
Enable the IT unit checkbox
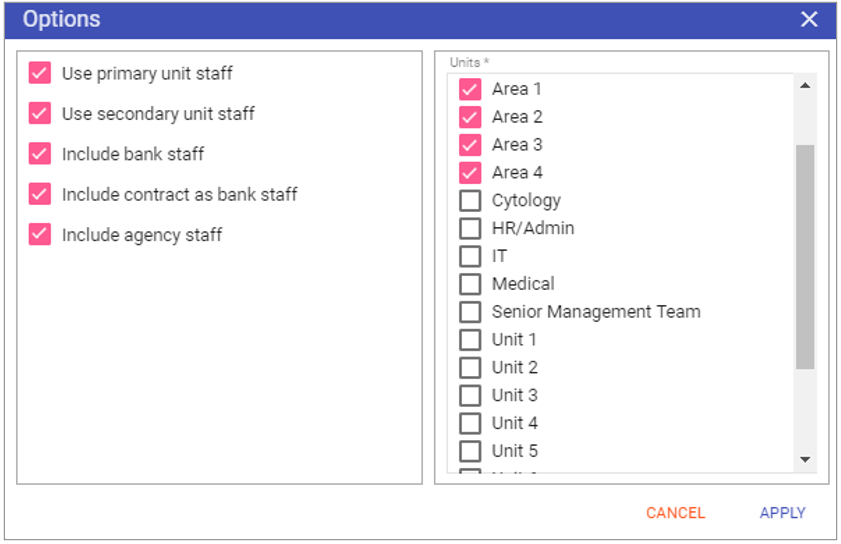pyautogui.click(x=470, y=256)
